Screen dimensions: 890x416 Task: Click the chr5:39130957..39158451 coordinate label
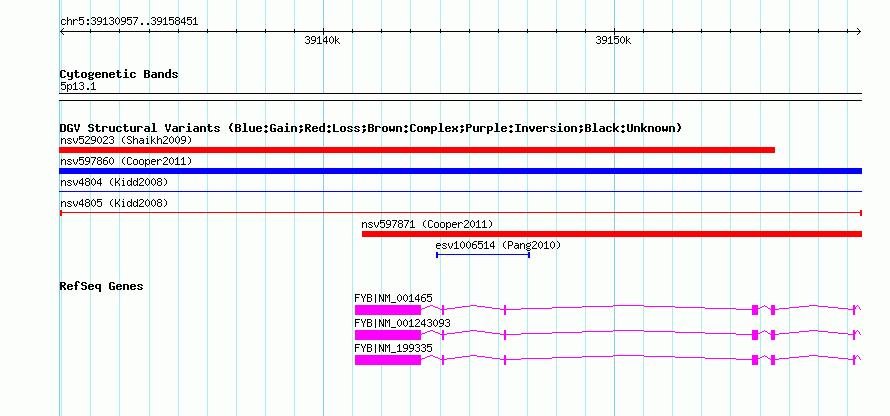[129, 22]
